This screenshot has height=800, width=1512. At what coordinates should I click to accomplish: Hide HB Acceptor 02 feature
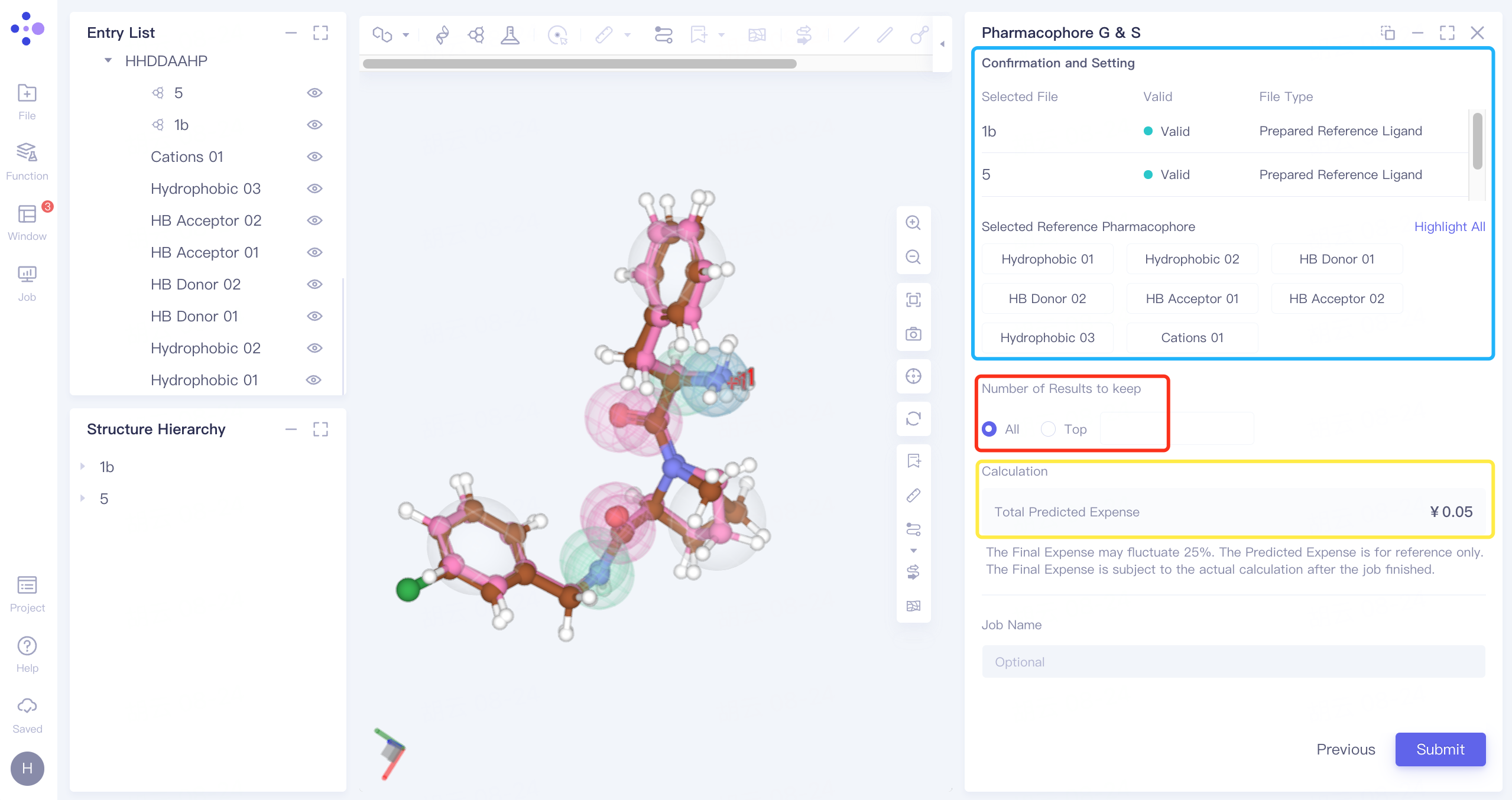click(314, 220)
